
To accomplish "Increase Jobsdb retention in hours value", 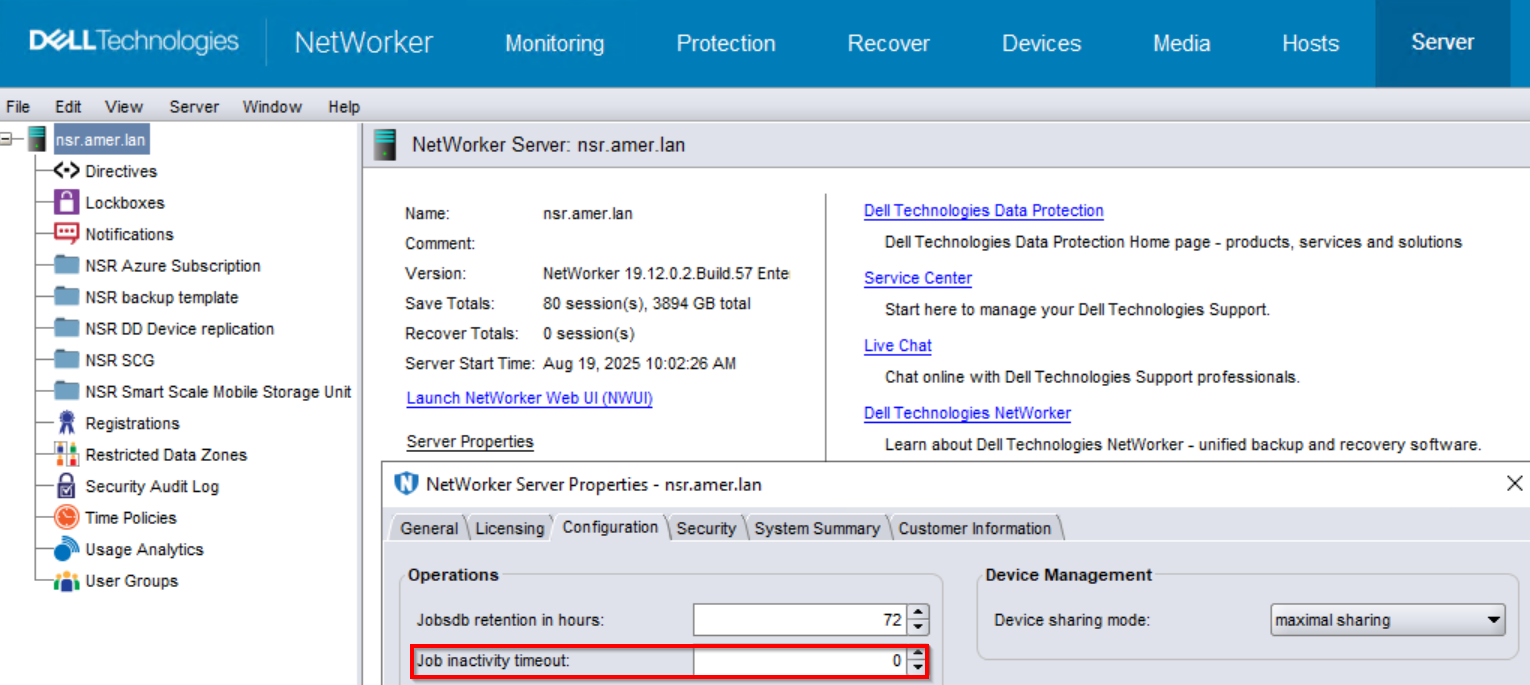I will tap(918, 612).
